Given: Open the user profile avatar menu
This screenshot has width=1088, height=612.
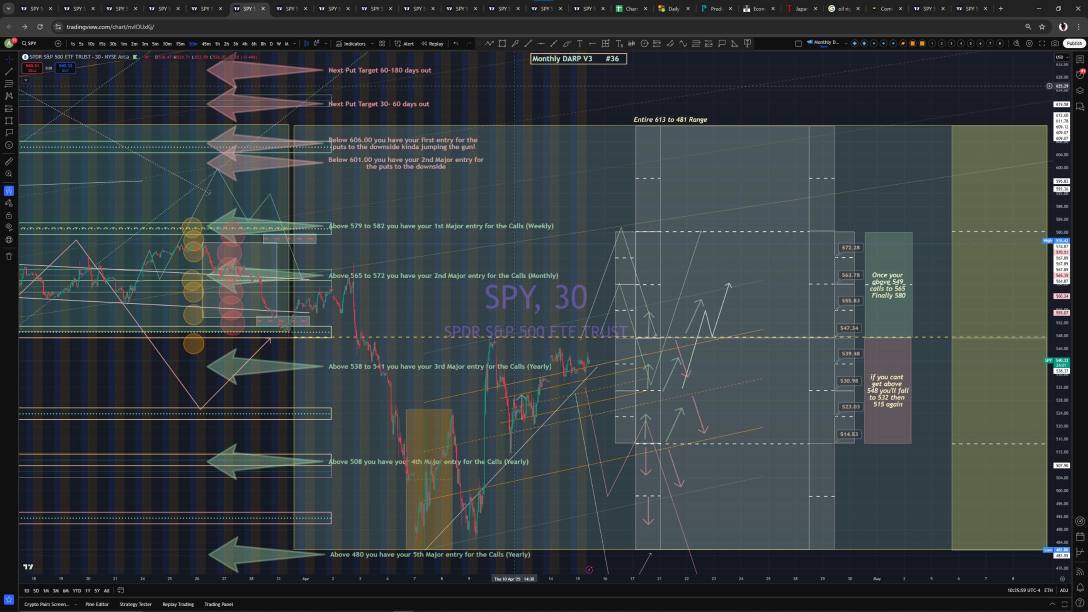Looking at the screenshot, I should (x=9, y=43).
